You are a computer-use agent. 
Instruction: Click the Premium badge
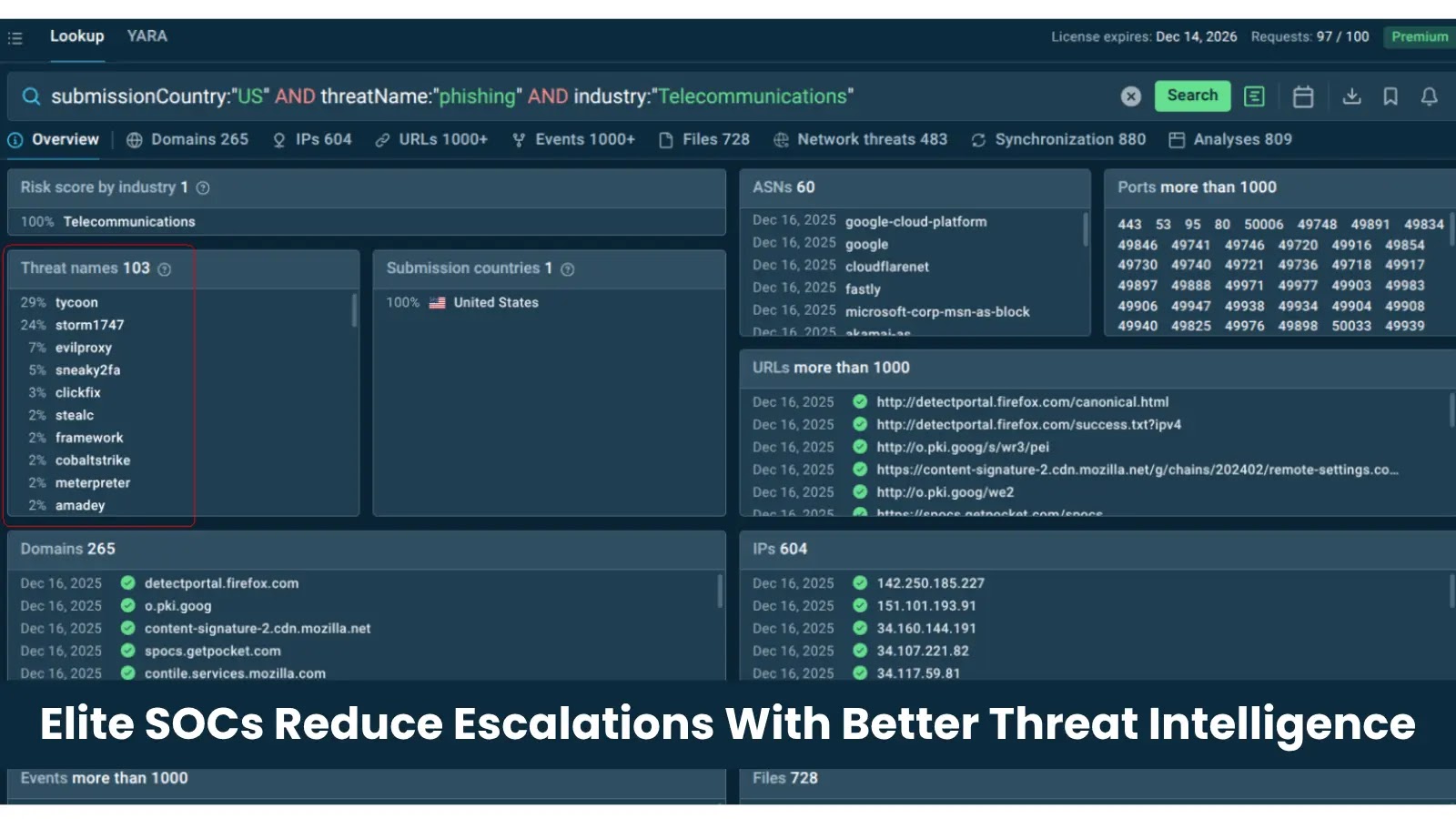1418,37
